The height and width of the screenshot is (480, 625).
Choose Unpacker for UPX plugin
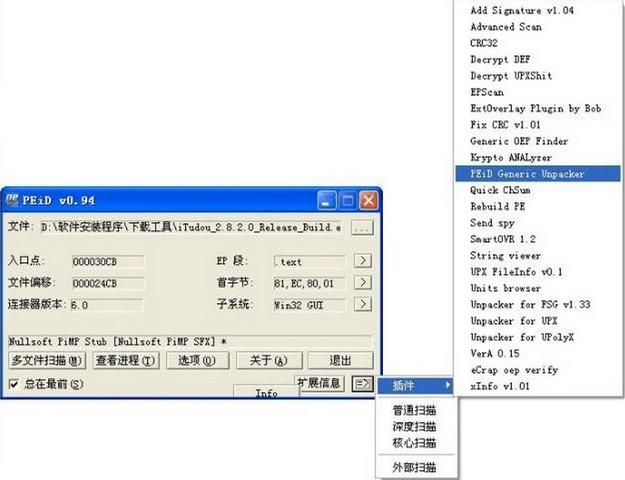pyautogui.click(x=538, y=321)
